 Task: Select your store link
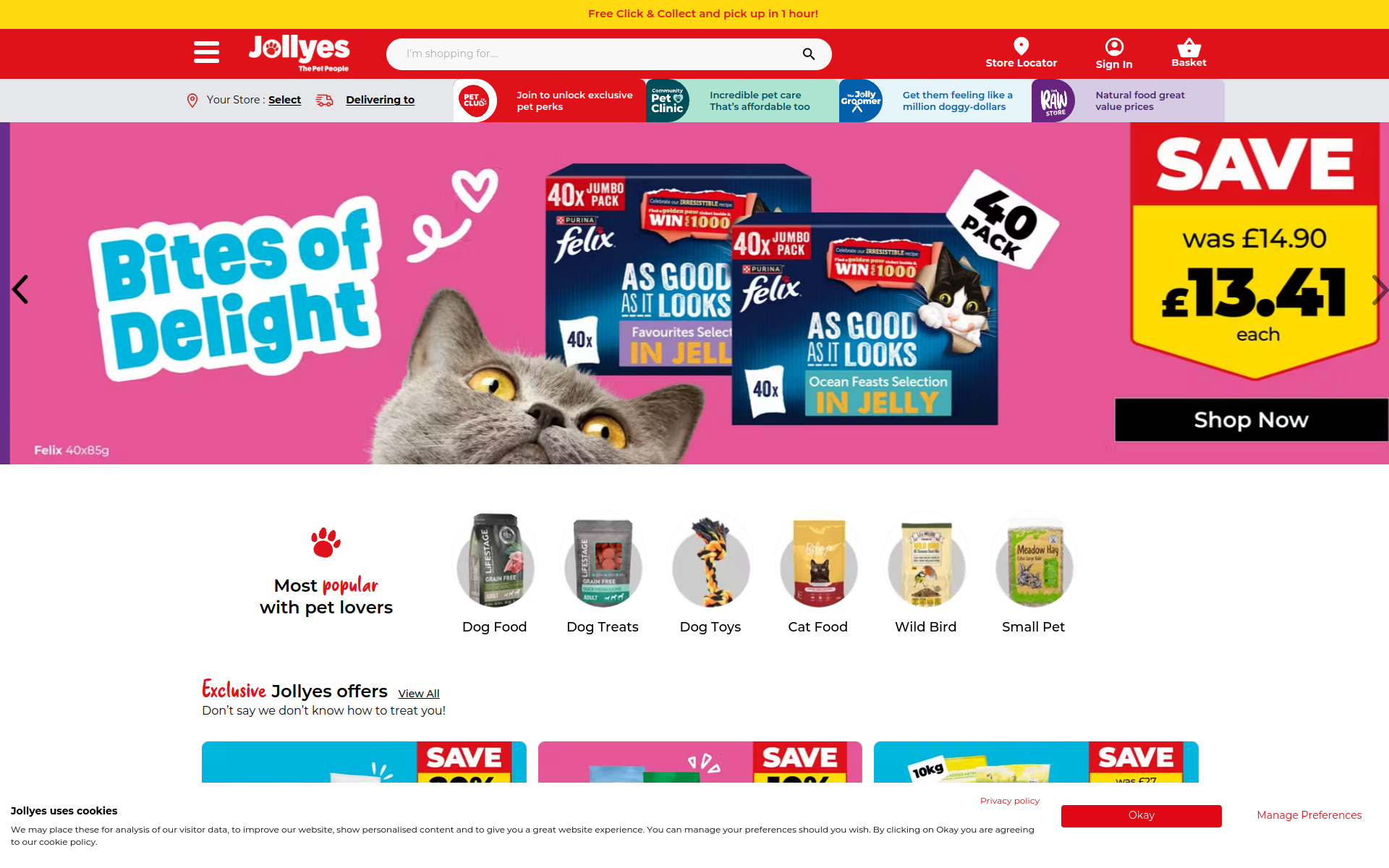[x=284, y=100]
